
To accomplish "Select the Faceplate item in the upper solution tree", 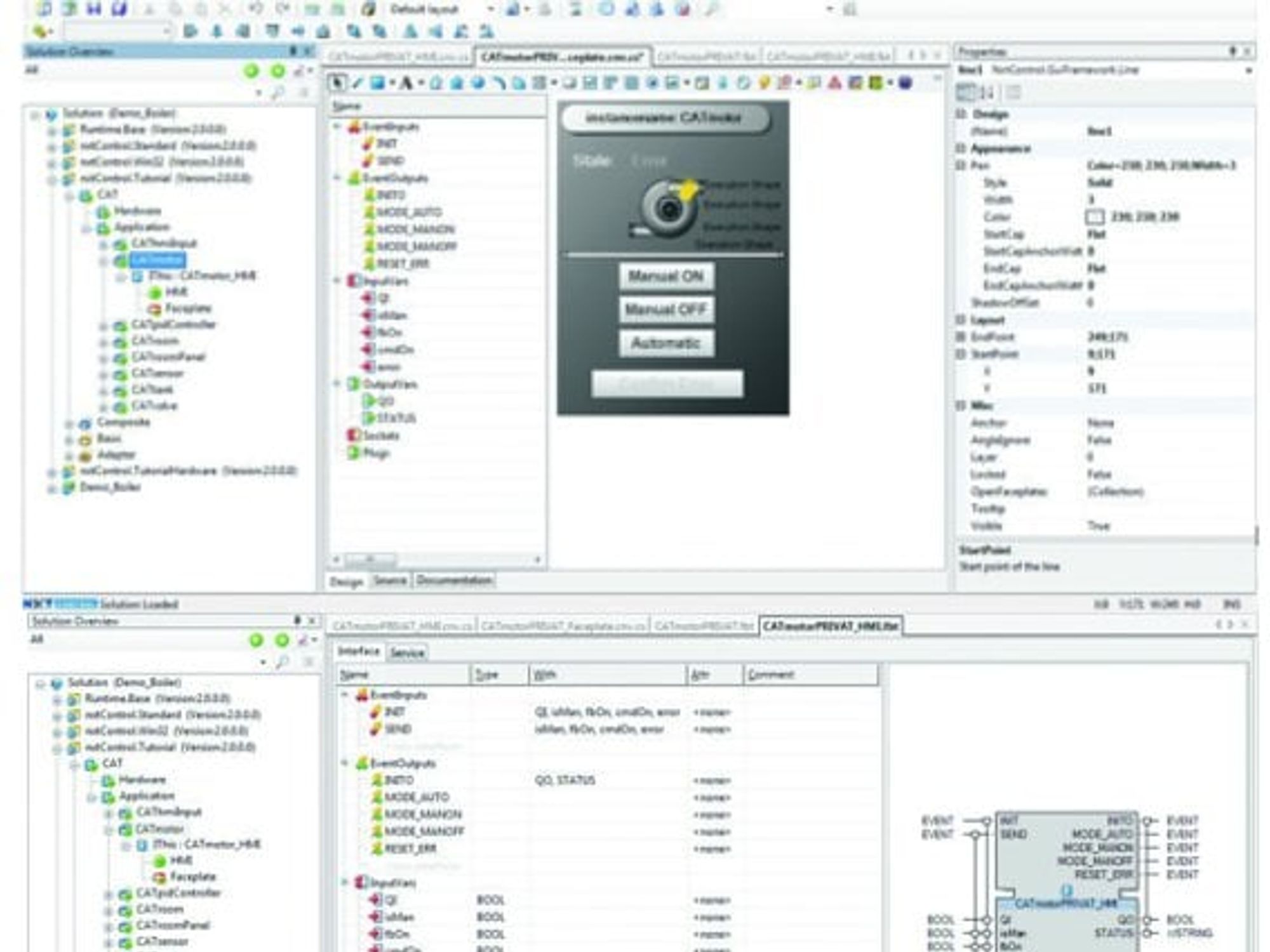I will 188,308.
